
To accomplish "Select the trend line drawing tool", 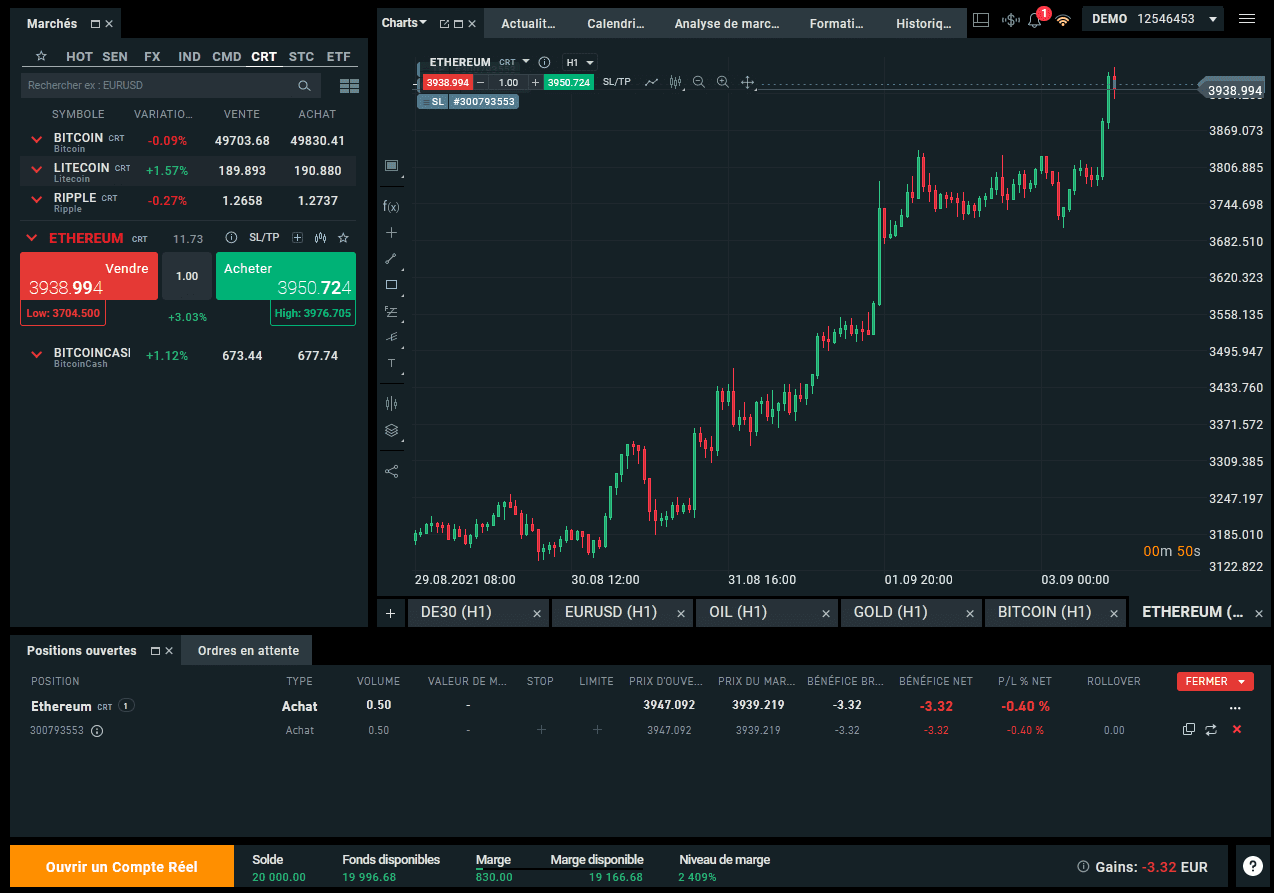I will [391, 258].
